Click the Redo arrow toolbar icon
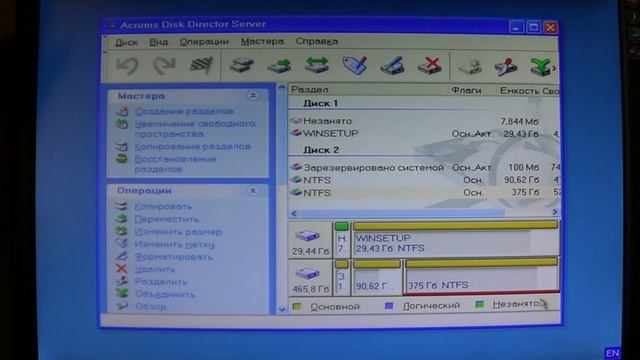 pyautogui.click(x=164, y=65)
